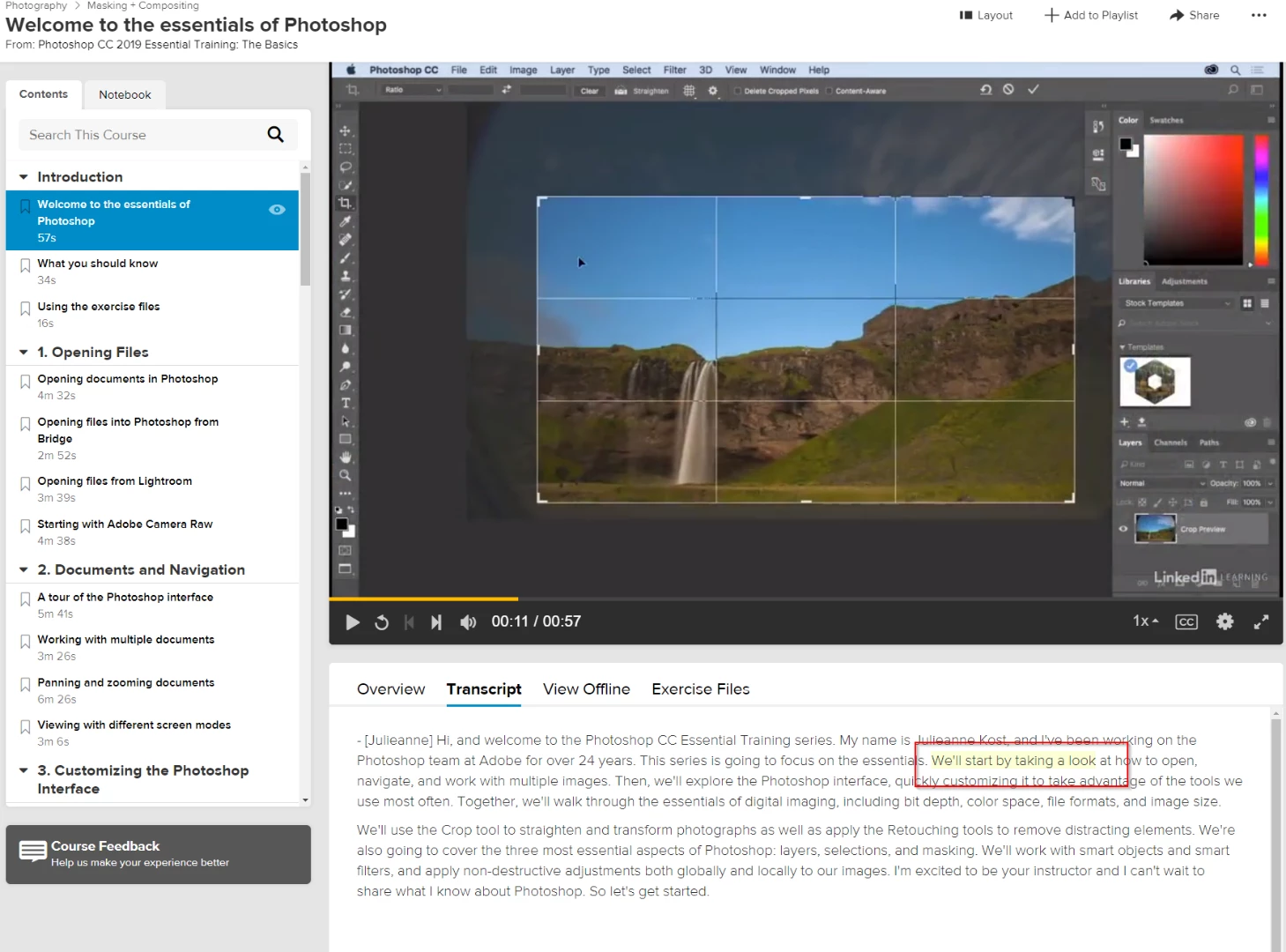Collapse the Introduction section

[24, 177]
